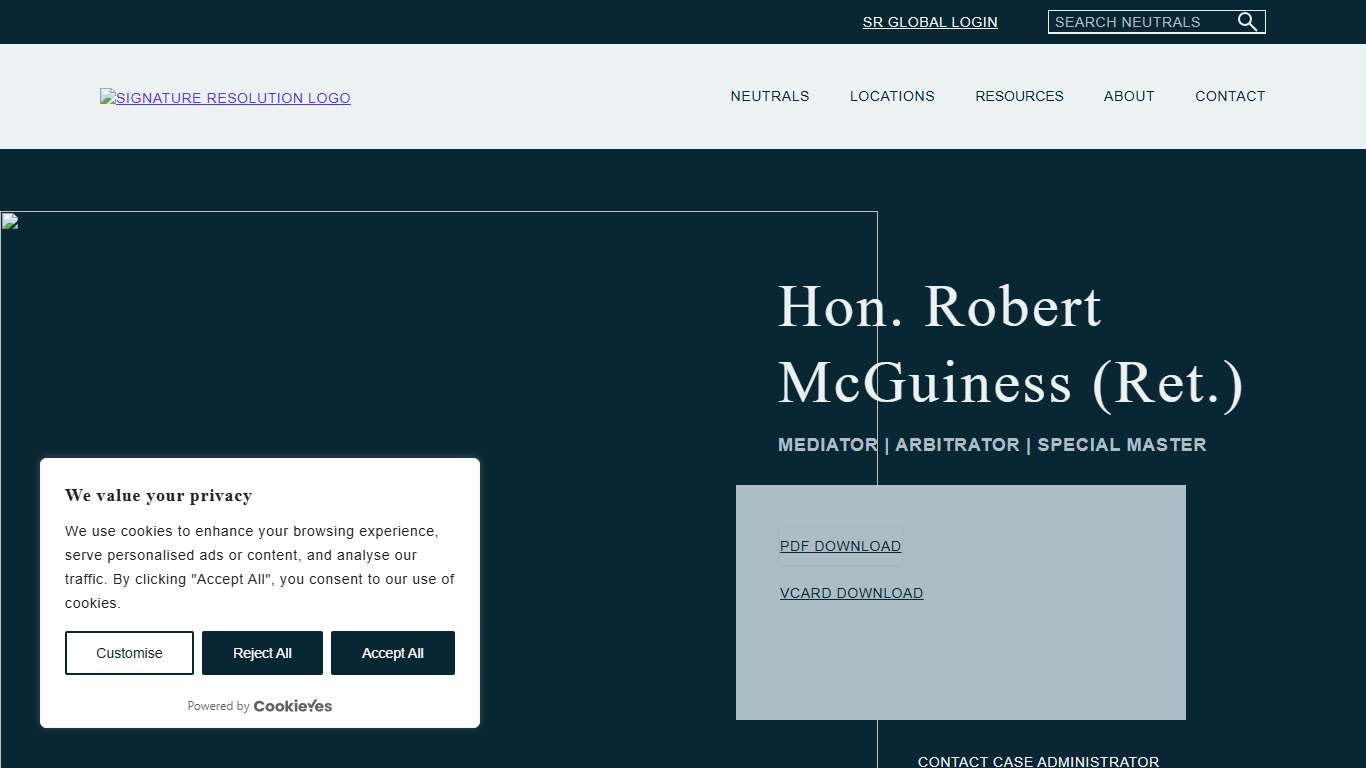Download the PDF bio
This screenshot has width=1366, height=768.
(x=840, y=546)
